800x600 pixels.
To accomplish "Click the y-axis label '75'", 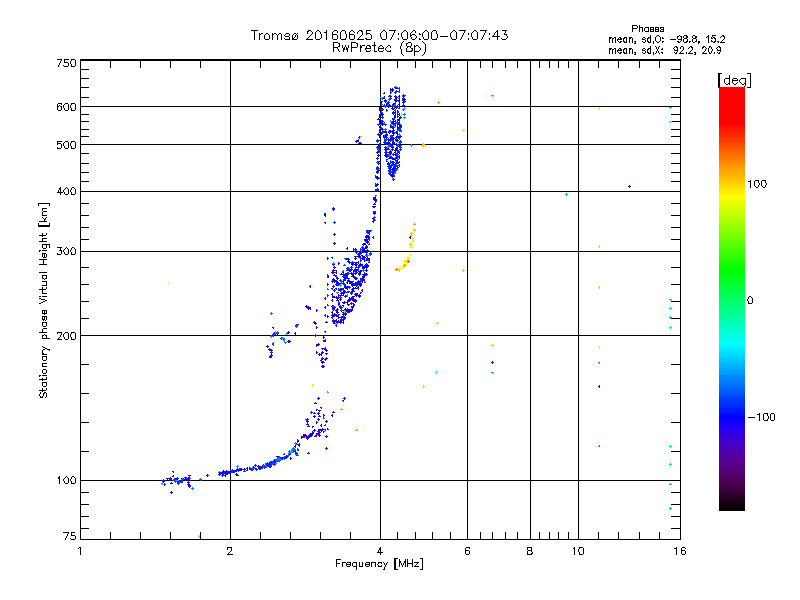I will (x=70, y=536).
